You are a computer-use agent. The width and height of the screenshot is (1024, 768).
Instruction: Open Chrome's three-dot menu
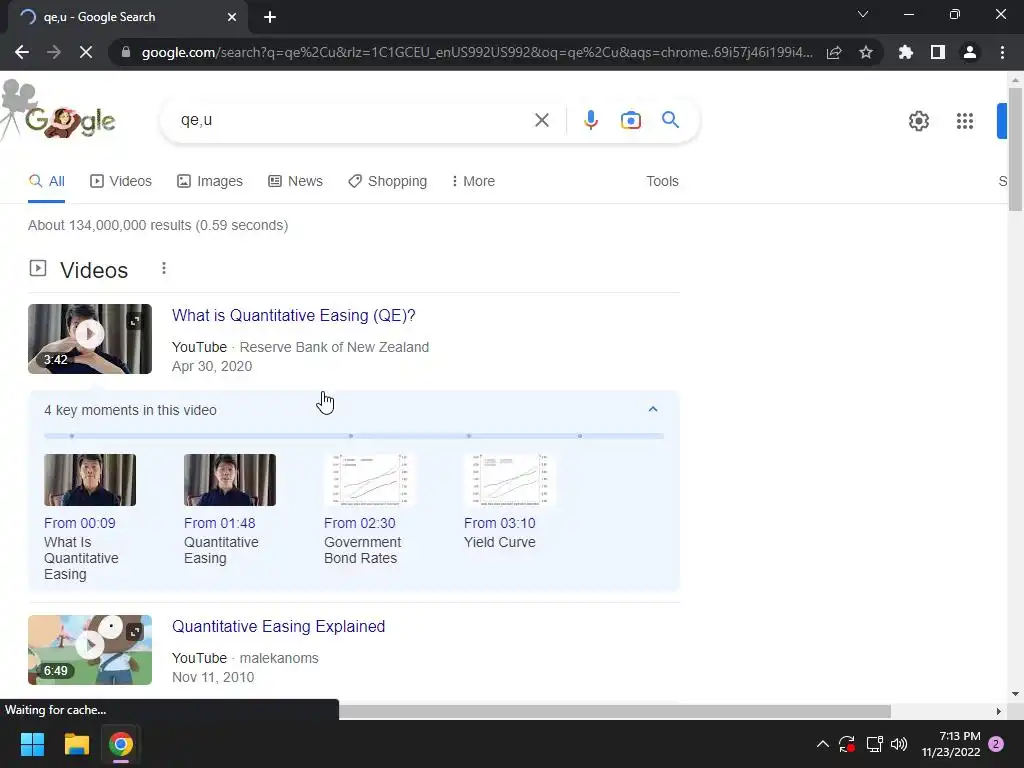pyautogui.click(x=1002, y=52)
